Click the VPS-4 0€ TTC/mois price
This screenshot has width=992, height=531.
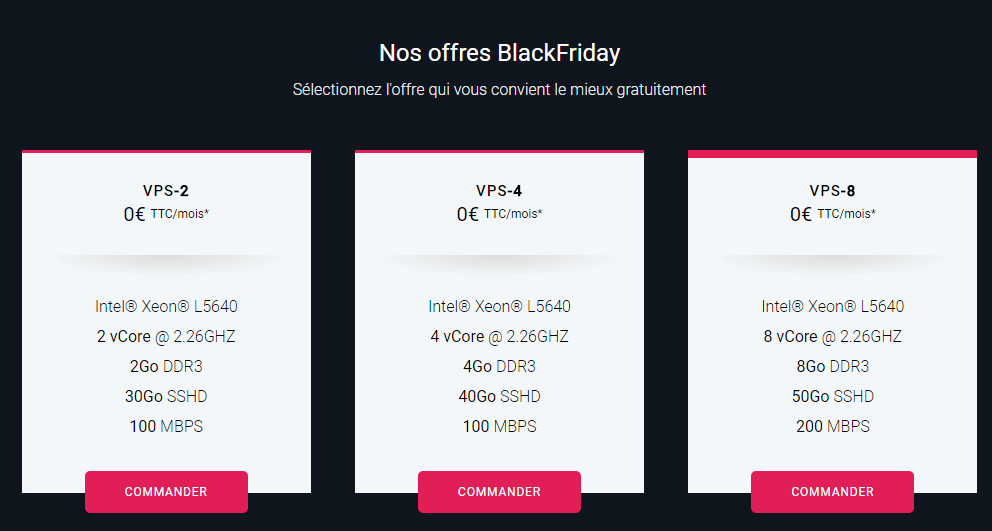coord(499,213)
